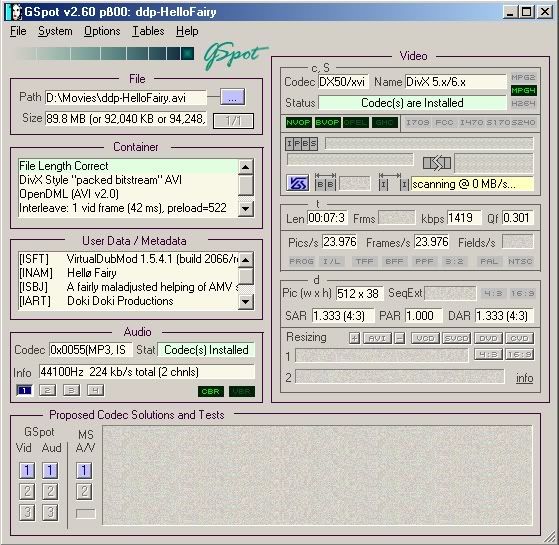This screenshot has width=559, height=545.
Task: Click the I/L interlace indicator
Action: pos(331,261)
